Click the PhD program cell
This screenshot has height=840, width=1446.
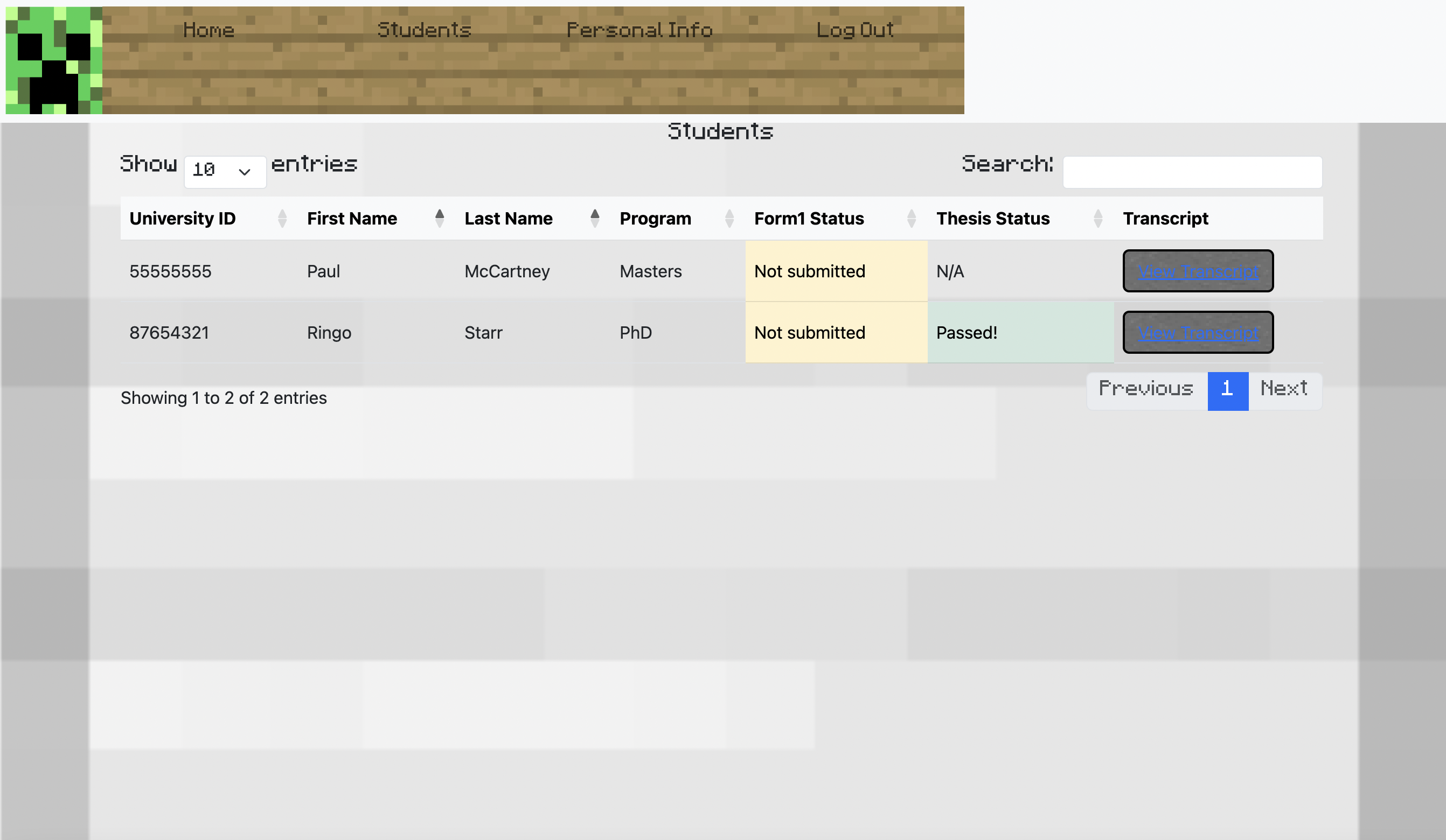(678, 332)
